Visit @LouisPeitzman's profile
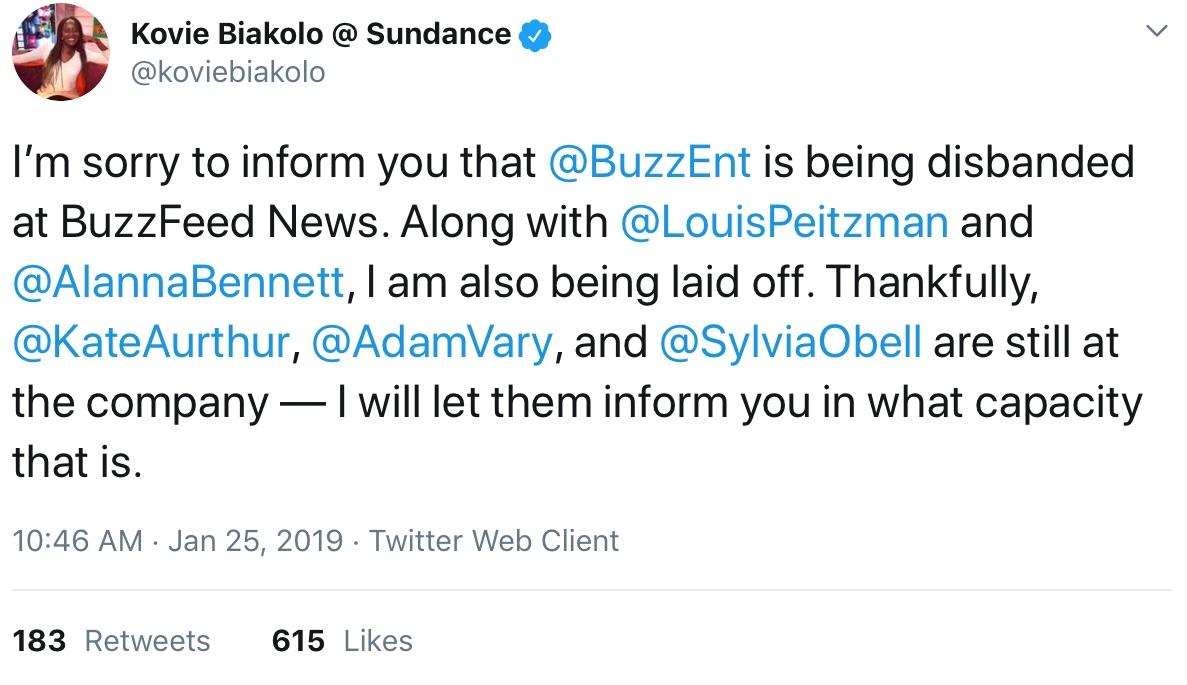This screenshot has height=685, width=1187. 784,222
